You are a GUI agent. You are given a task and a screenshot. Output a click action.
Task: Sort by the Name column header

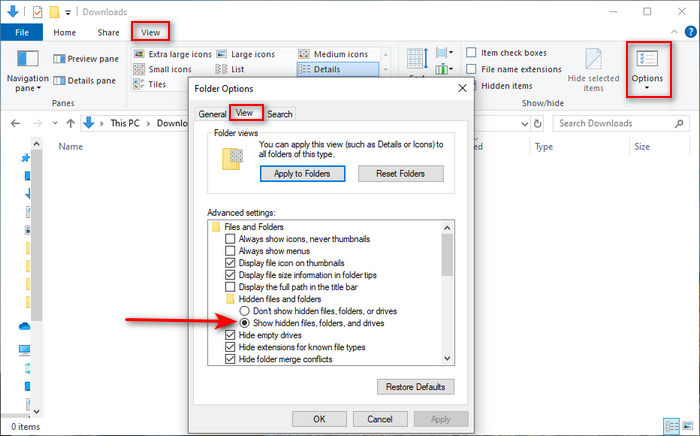pos(71,146)
